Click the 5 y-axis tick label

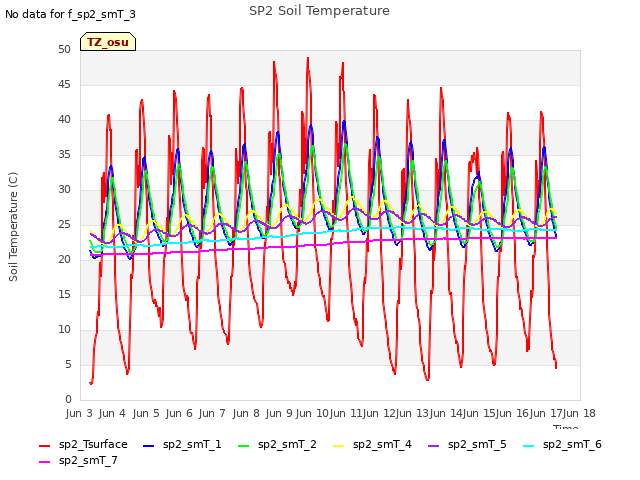(68, 364)
